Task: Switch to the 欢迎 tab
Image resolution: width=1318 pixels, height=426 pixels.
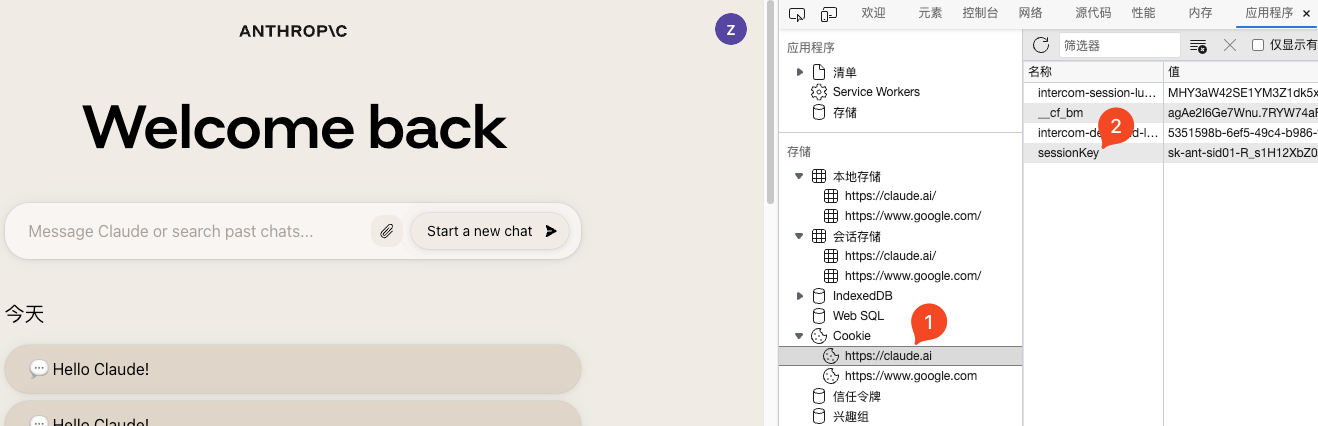Action: (873, 13)
